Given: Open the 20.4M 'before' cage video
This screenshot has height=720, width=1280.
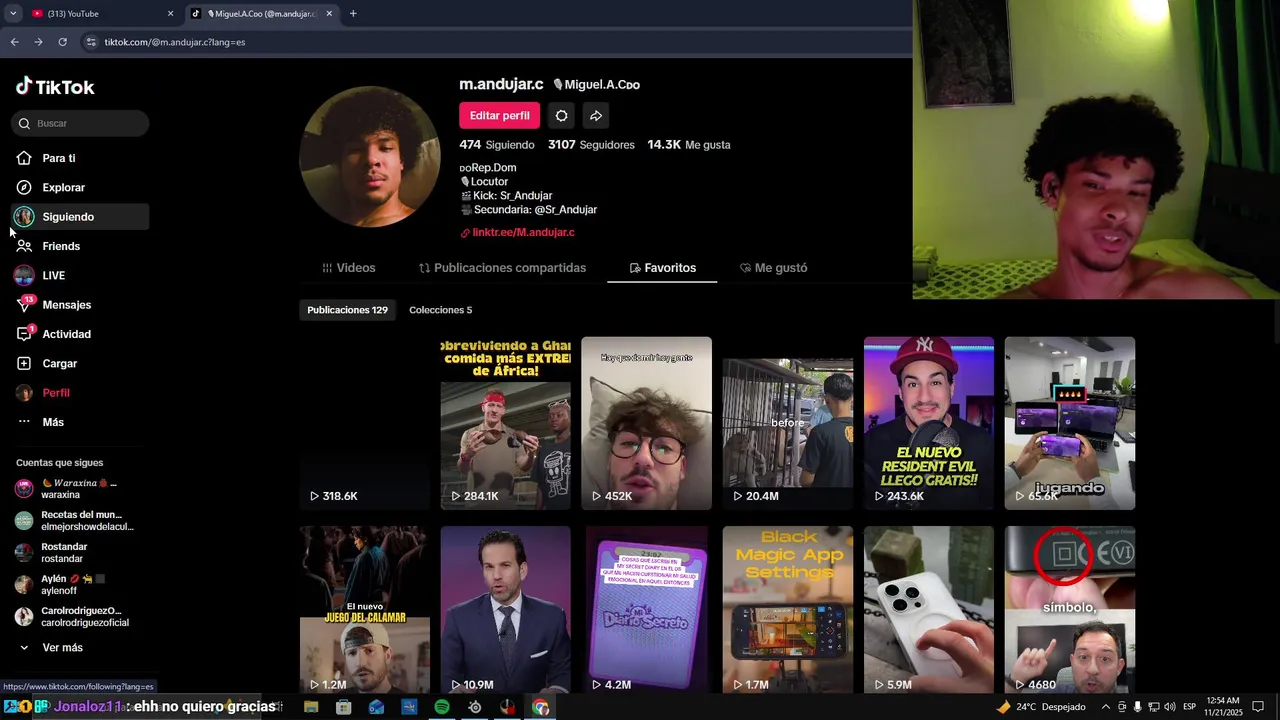Looking at the screenshot, I should click(x=788, y=423).
